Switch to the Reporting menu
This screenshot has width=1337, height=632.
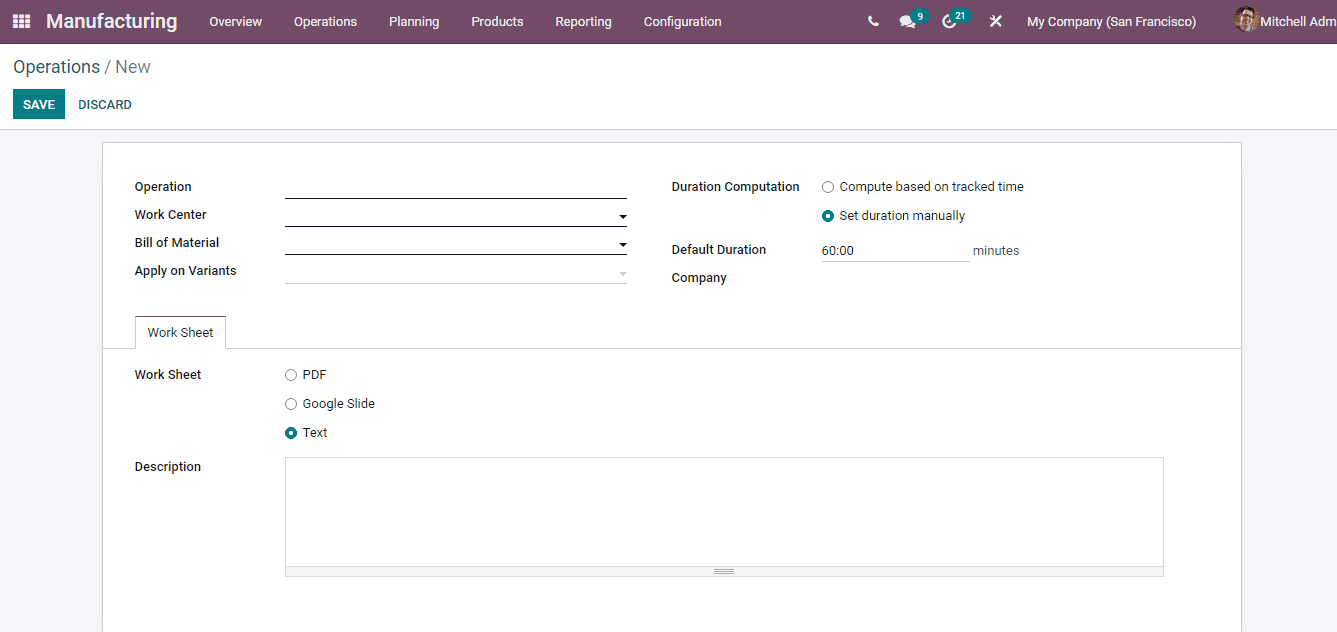coord(583,21)
